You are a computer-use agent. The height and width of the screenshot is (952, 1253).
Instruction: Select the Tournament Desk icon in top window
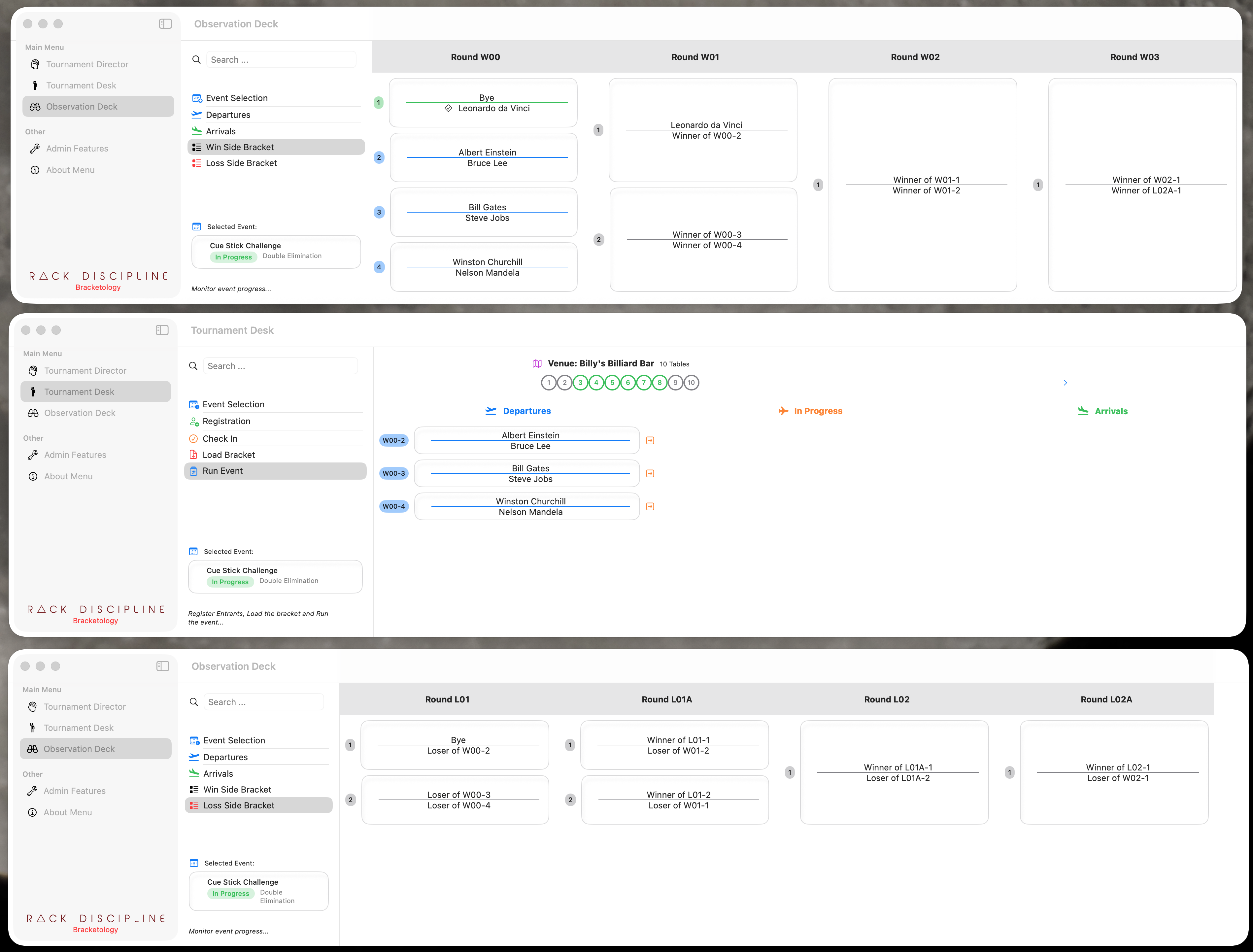click(x=35, y=85)
